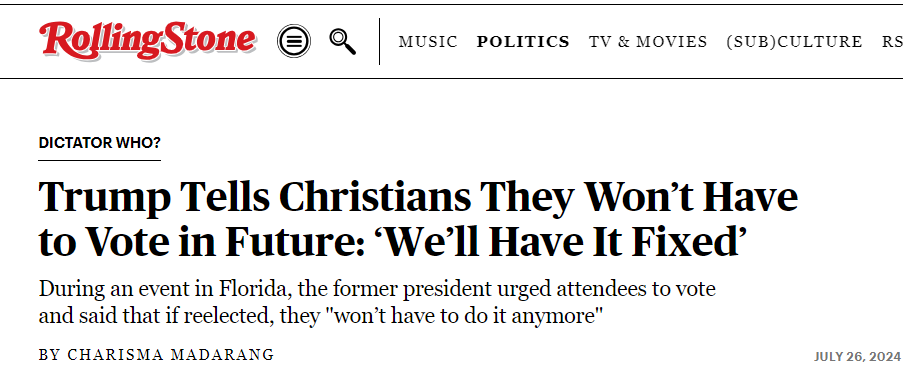Click headline line 'Trump Tells Christians They Won't Have'
This screenshot has height=390, width=903.
(418, 198)
